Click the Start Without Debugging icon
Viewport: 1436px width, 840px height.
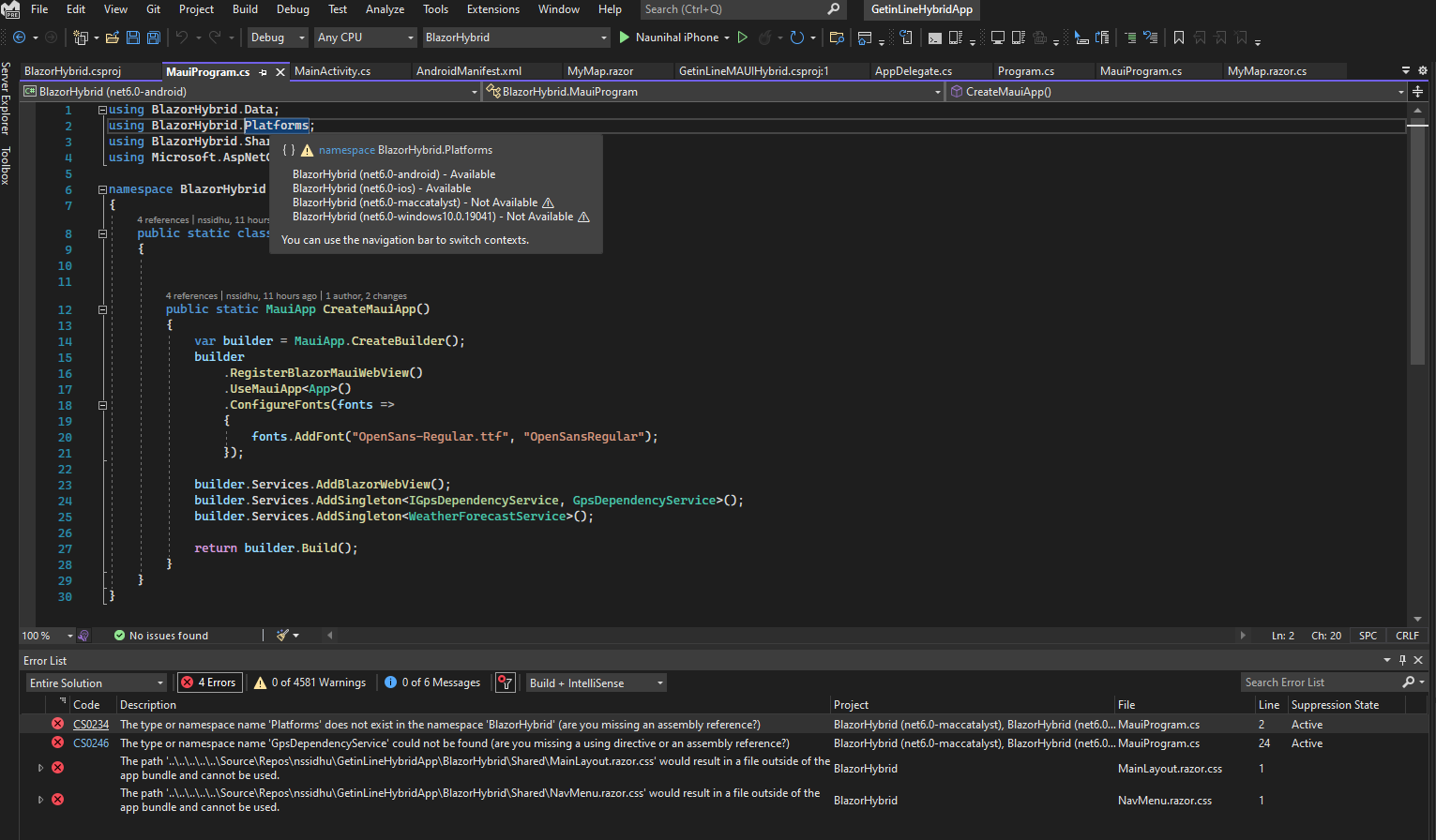(742, 37)
